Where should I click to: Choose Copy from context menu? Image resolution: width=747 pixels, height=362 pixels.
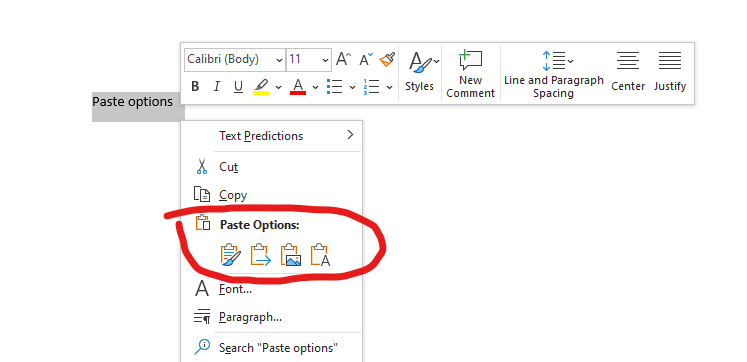272,195
